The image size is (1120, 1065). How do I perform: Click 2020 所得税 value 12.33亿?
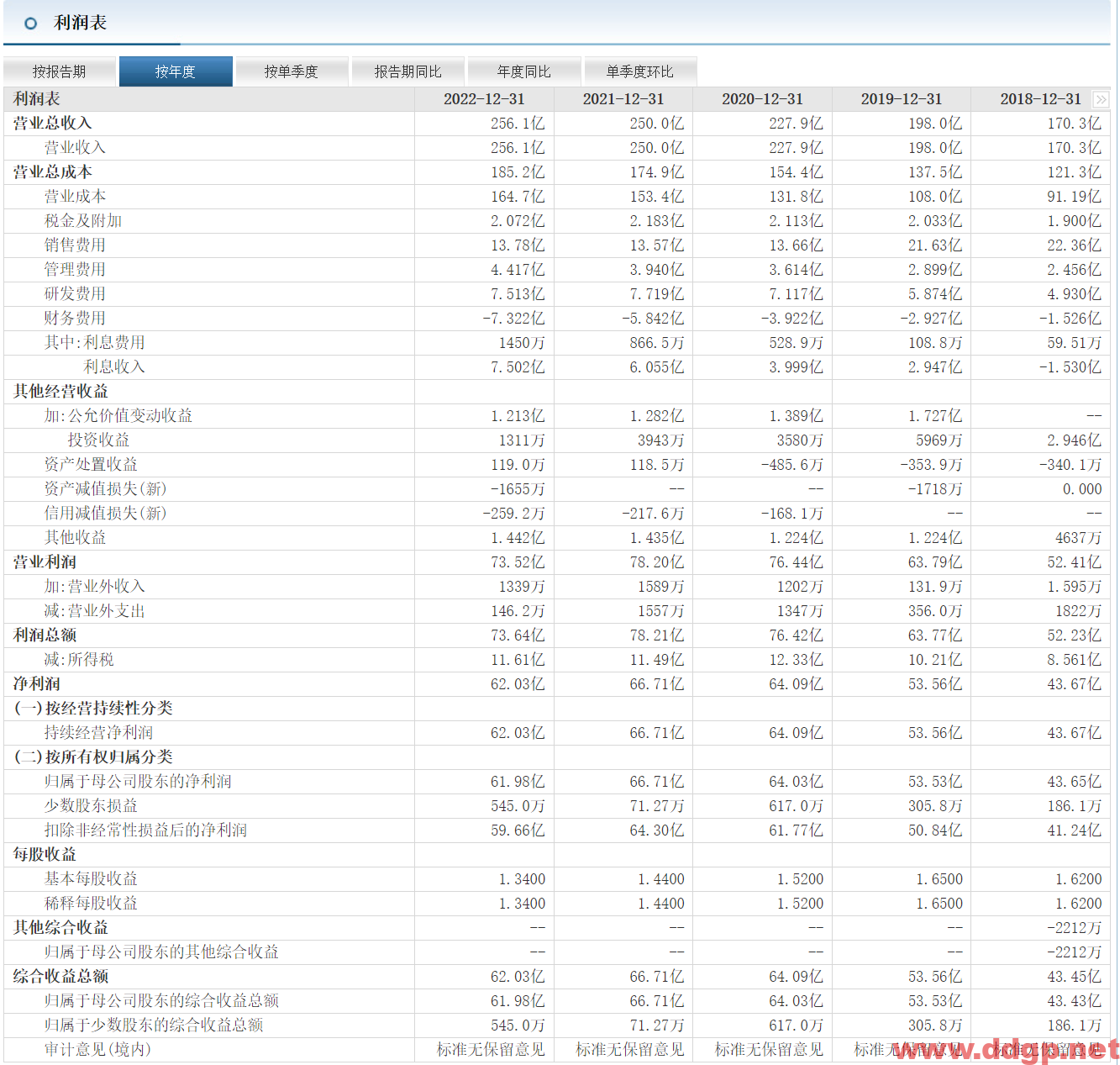pos(796,660)
